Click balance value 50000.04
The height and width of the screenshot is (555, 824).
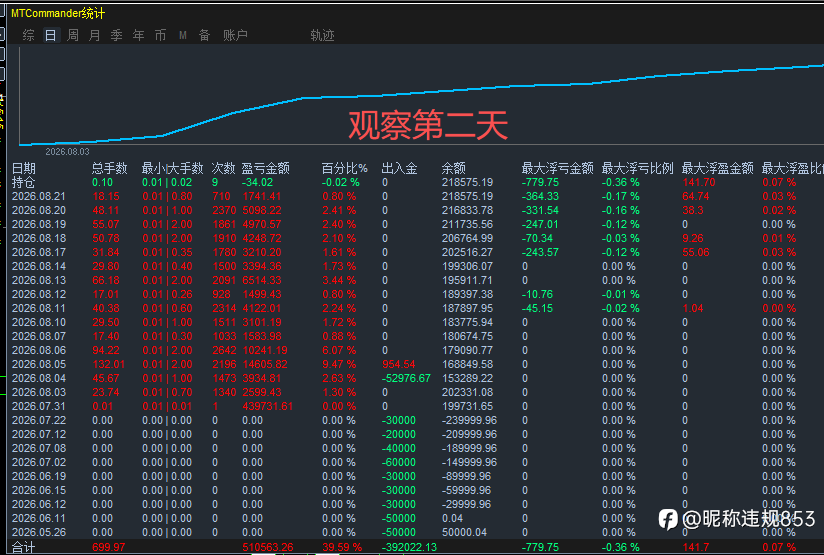point(465,532)
